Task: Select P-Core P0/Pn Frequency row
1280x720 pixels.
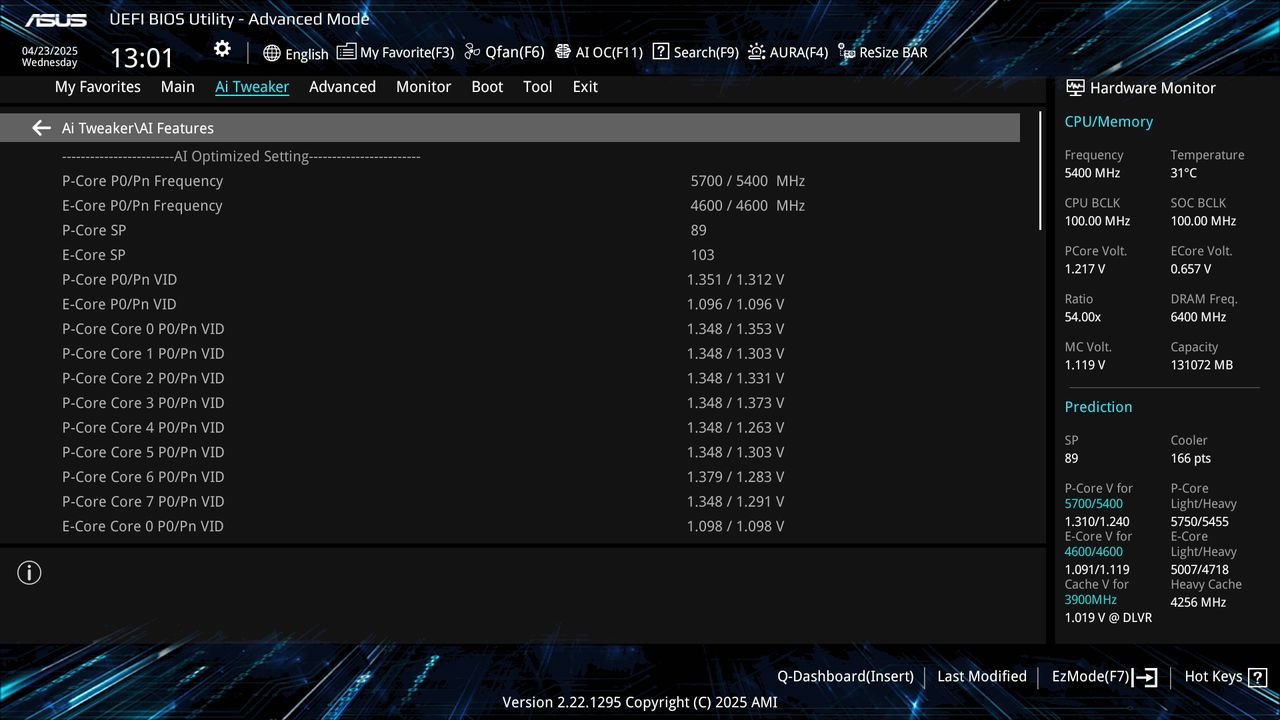Action: point(510,181)
